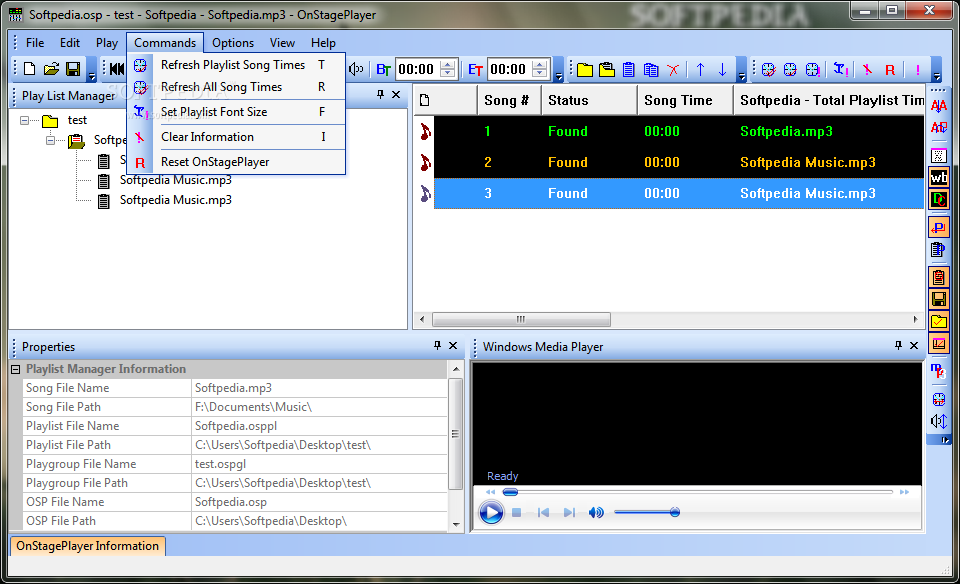
Task: Click the media player stop button
Action: pyautogui.click(x=517, y=513)
